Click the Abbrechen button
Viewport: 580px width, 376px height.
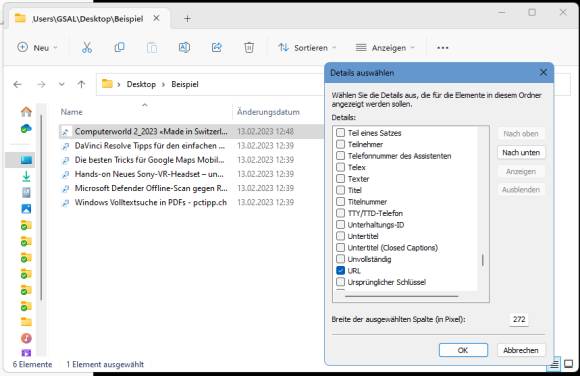(x=520, y=350)
